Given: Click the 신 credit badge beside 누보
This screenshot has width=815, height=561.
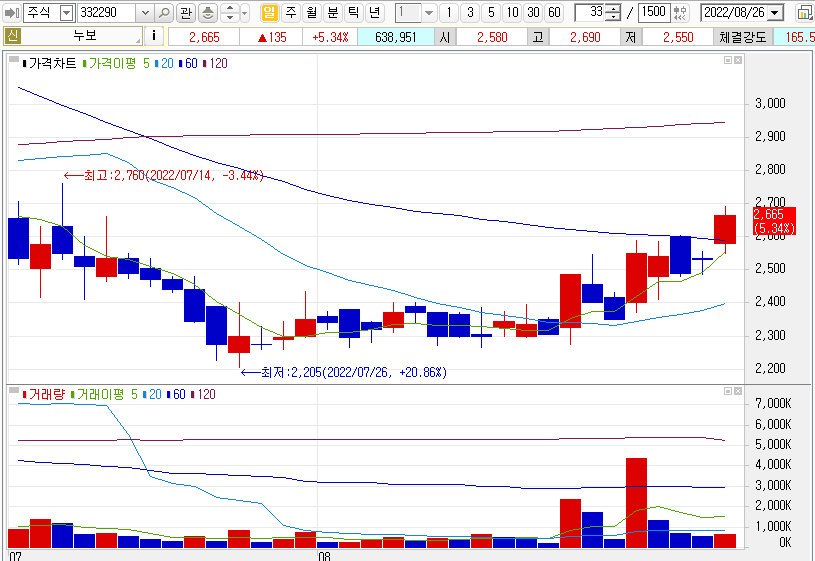Looking at the screenshot, I should tap(12, 36).
